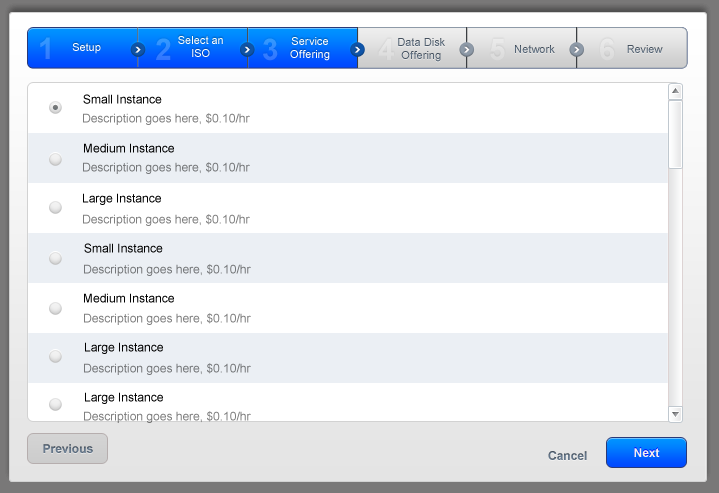Viewport: 719px width, 493px height.
Task: Click the arrow icon after Setup step
Action: pyautogui.click(x=138, y=49)
